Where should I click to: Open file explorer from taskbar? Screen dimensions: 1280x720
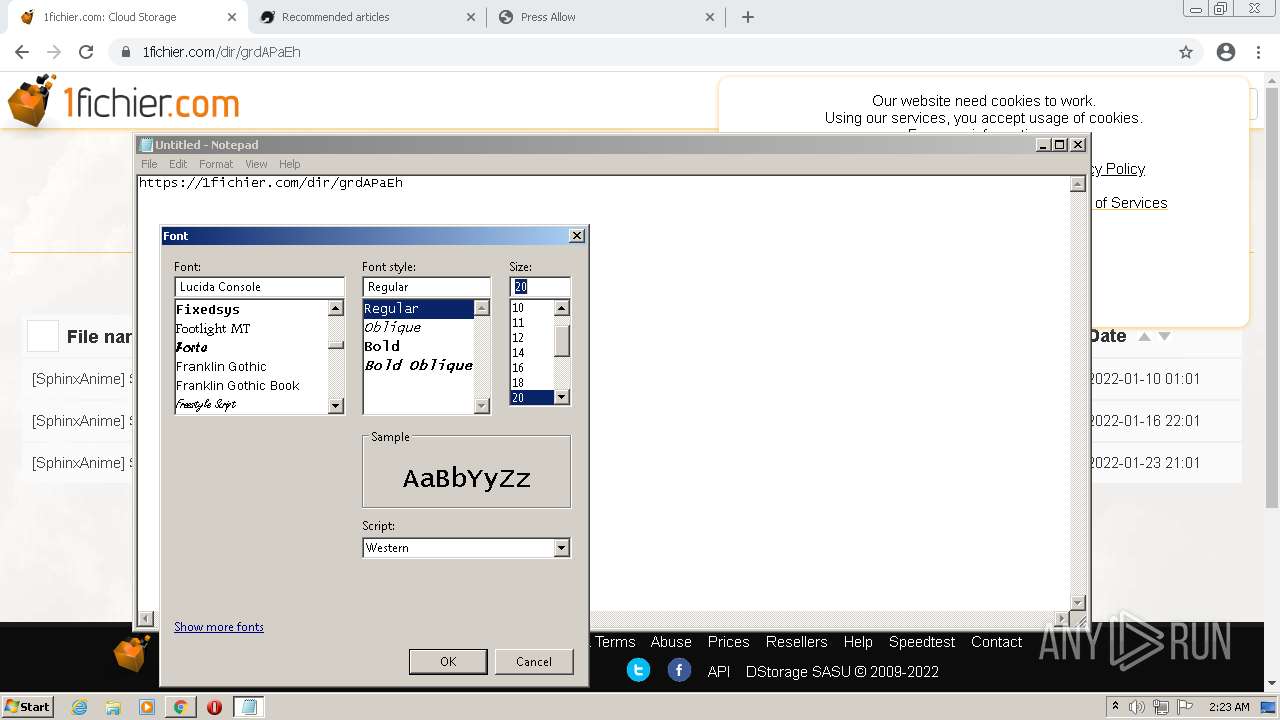point(113,707)
